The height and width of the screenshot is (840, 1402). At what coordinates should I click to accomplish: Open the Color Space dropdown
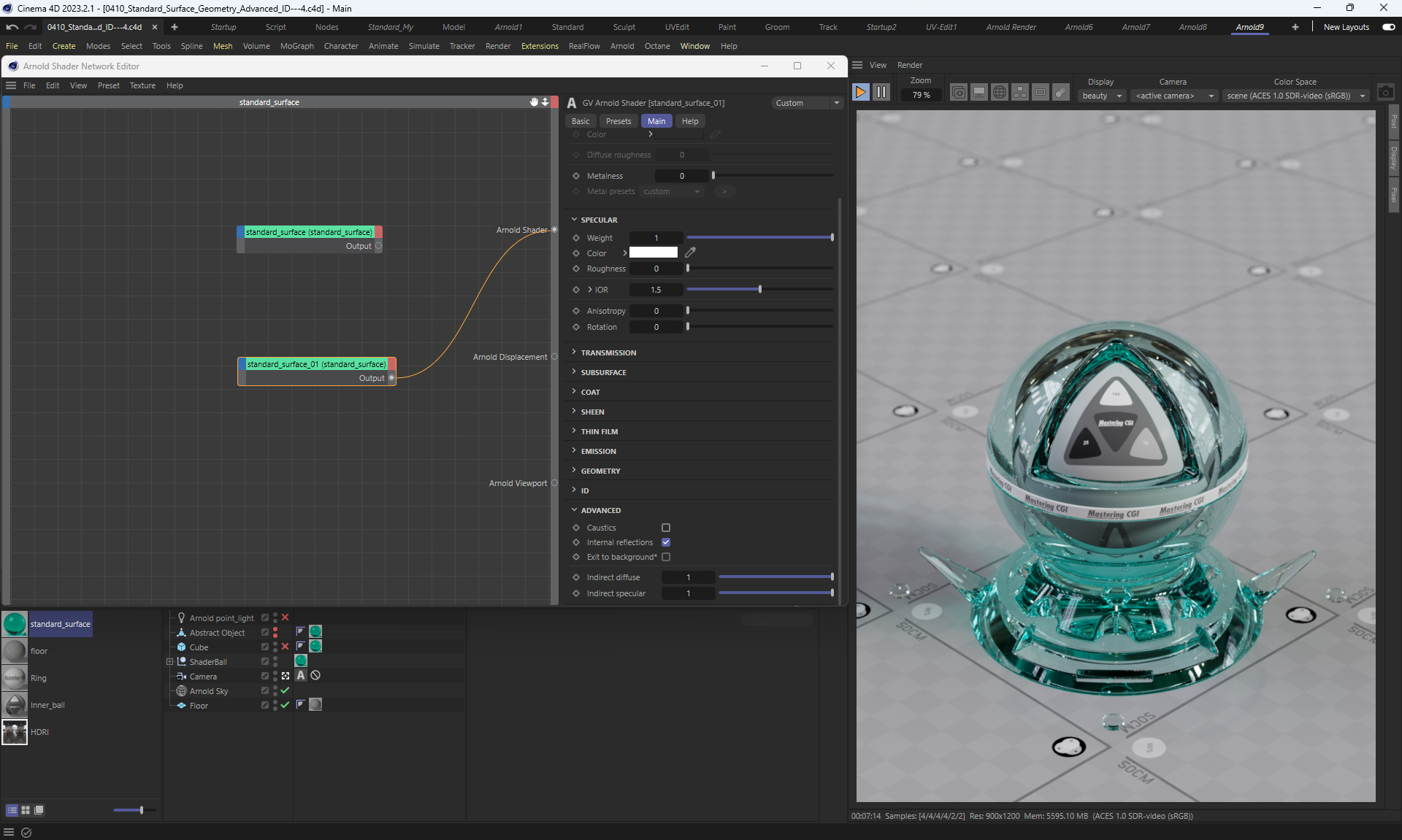[1295, 96]
